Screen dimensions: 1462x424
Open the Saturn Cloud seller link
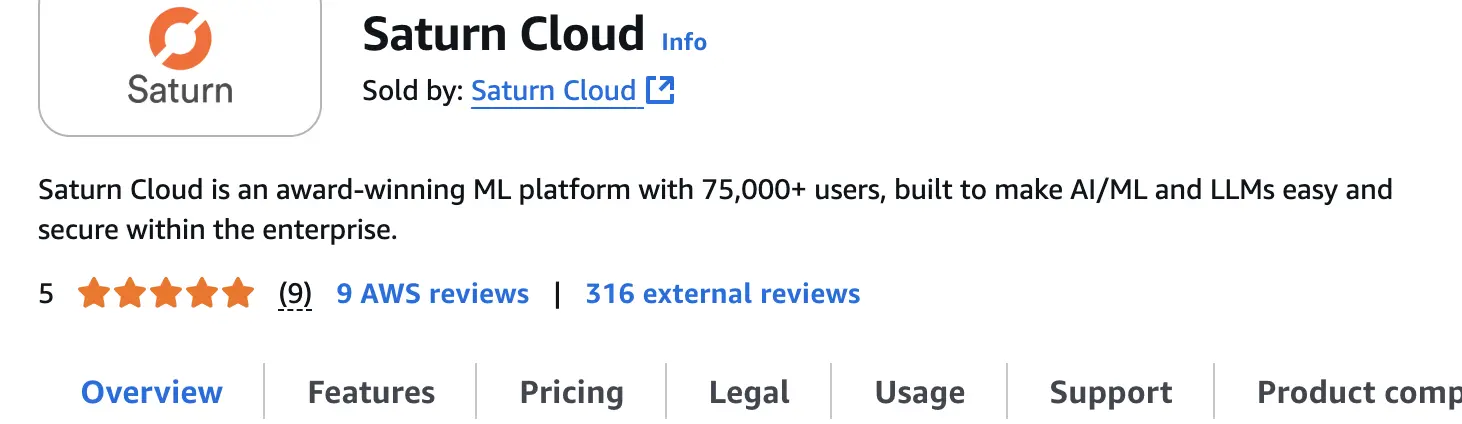pos(553,91)
